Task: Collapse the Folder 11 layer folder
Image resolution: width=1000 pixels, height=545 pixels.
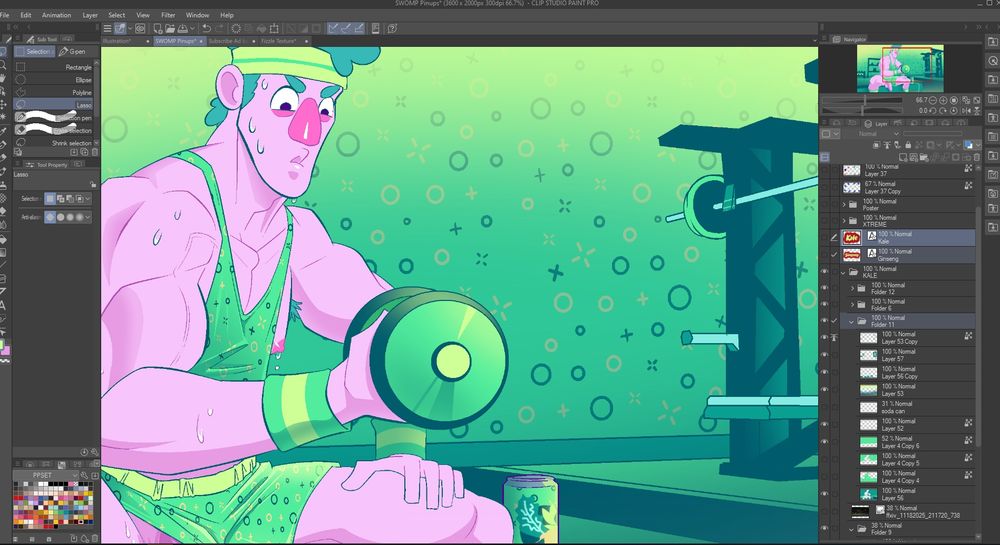Action: (852, 321)
